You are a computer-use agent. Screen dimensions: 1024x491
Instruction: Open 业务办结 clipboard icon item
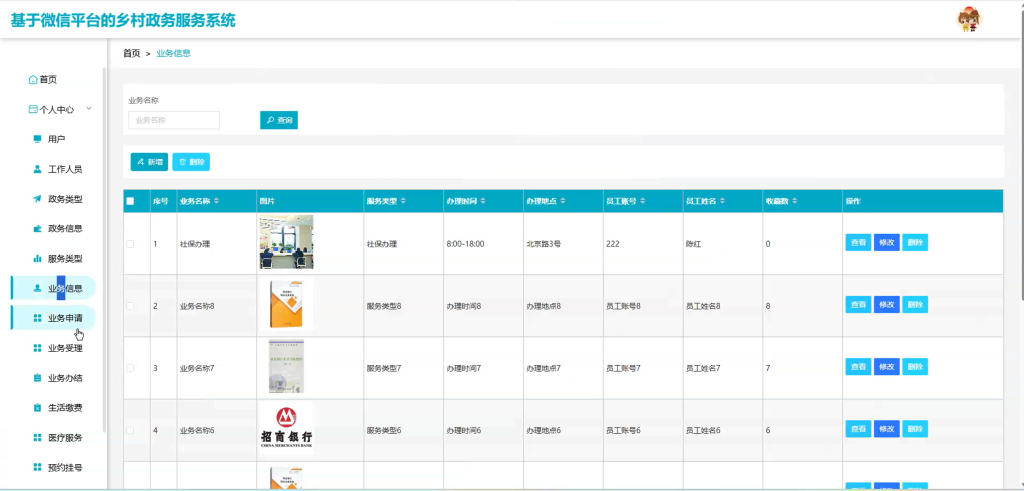(x=37, y=378)
